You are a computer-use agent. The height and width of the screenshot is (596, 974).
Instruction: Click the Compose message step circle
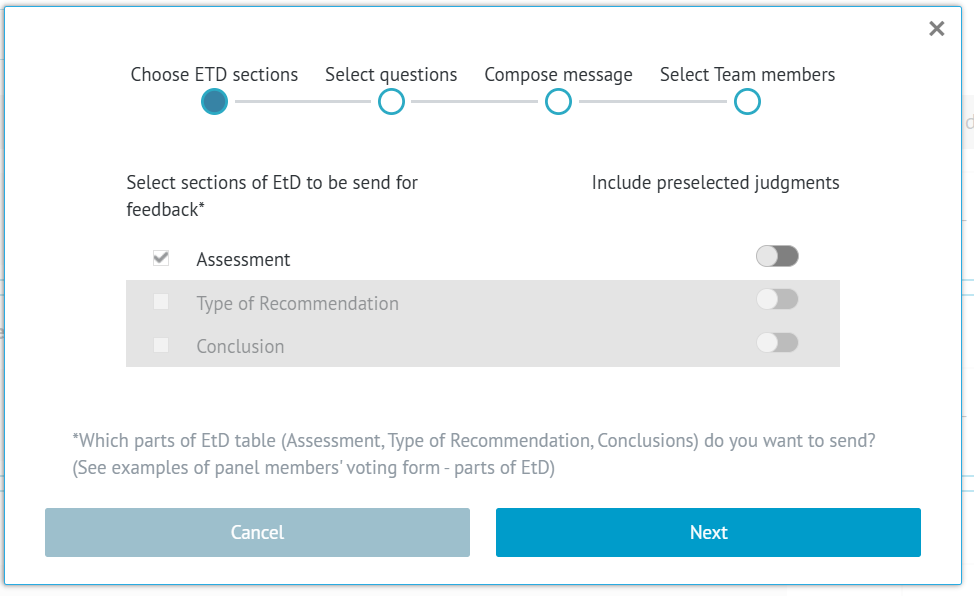click(x=558, y=102)
